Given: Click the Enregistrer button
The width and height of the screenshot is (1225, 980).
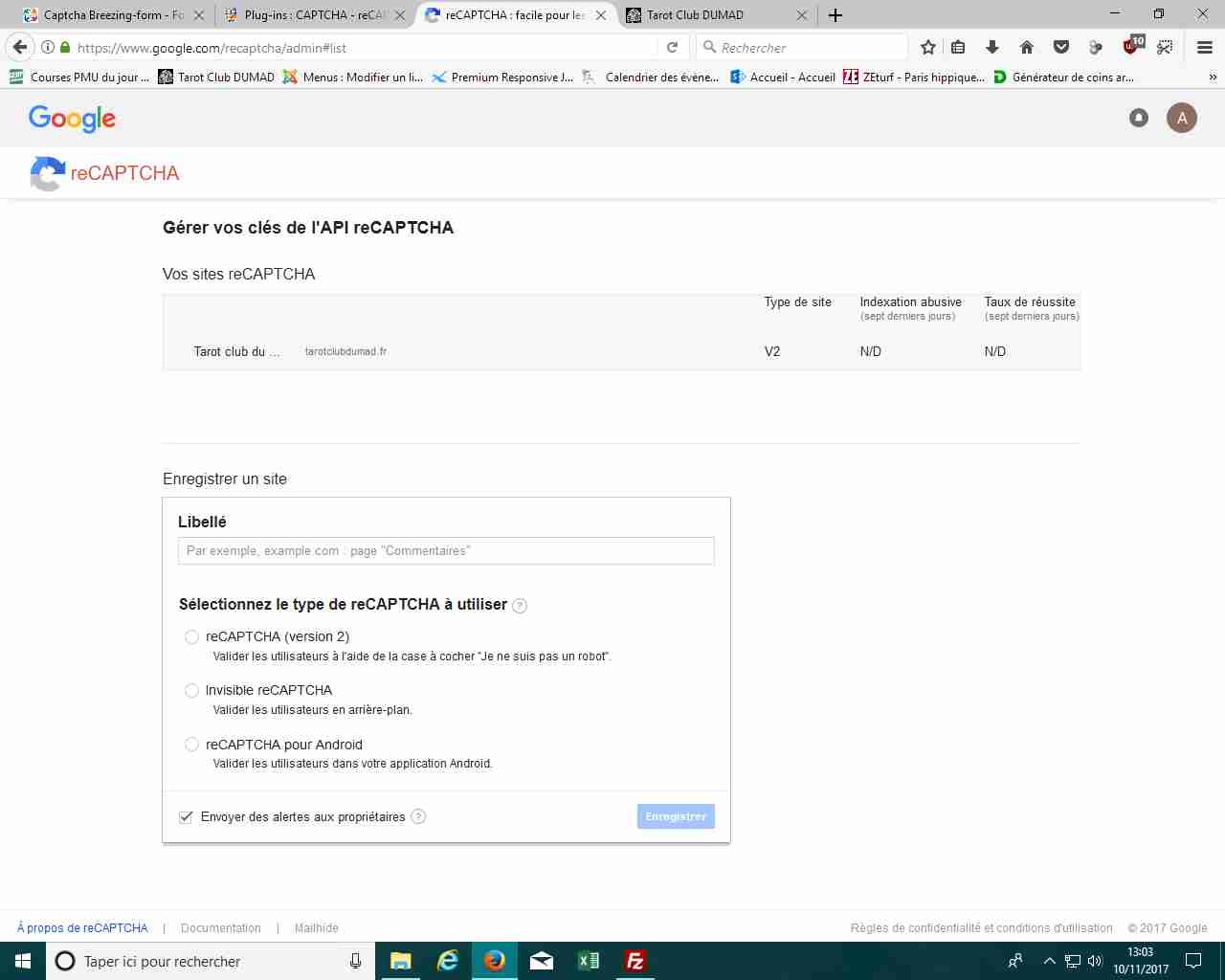Looking at the screenshot, I should (676, 816).
